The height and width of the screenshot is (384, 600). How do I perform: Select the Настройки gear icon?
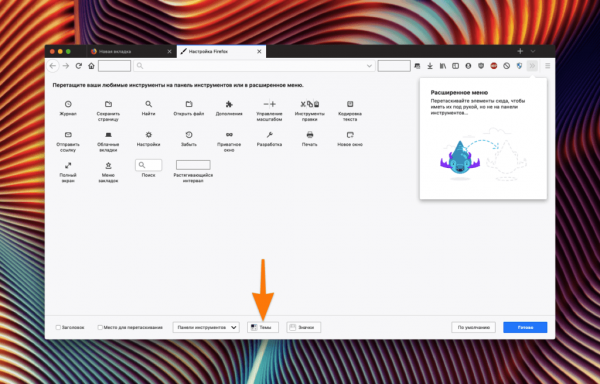coord(148,135)
